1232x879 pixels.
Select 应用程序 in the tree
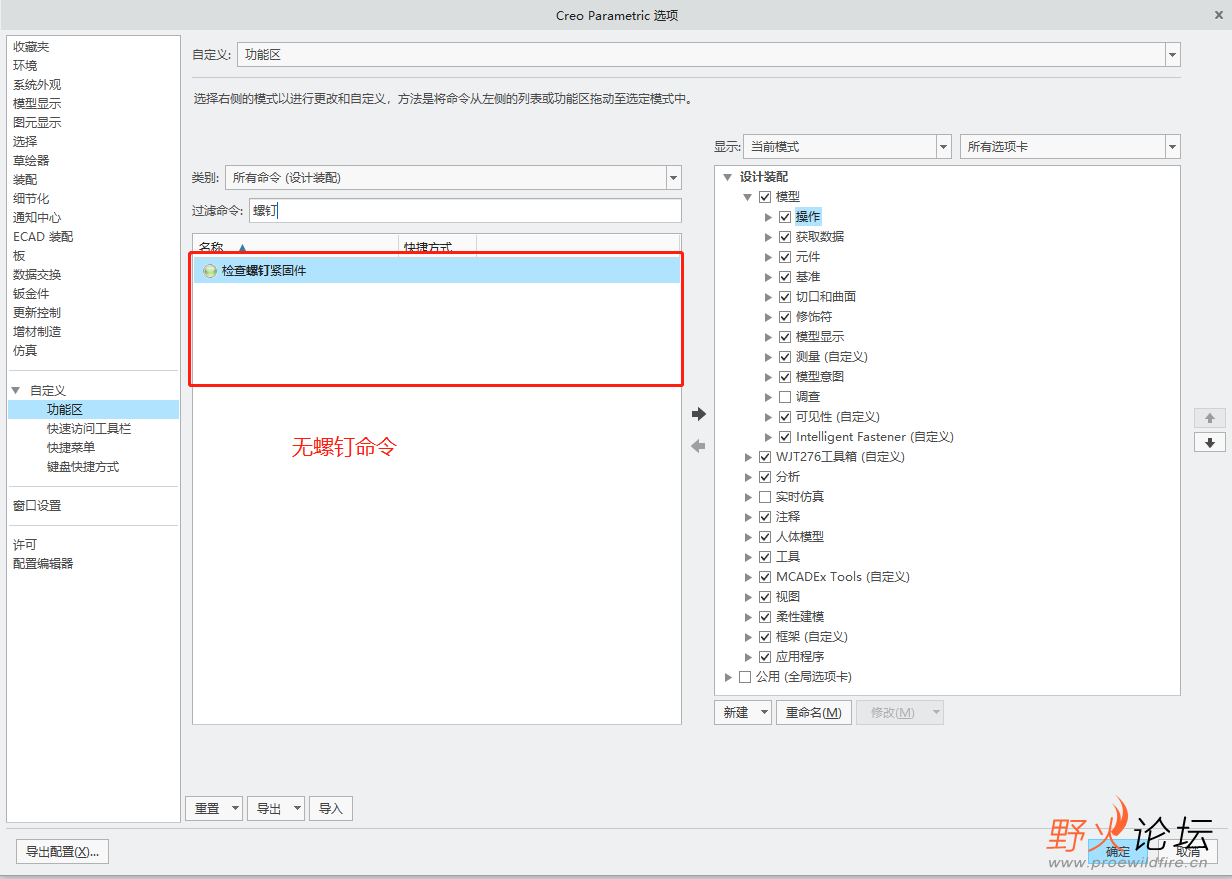click(800, 657)
